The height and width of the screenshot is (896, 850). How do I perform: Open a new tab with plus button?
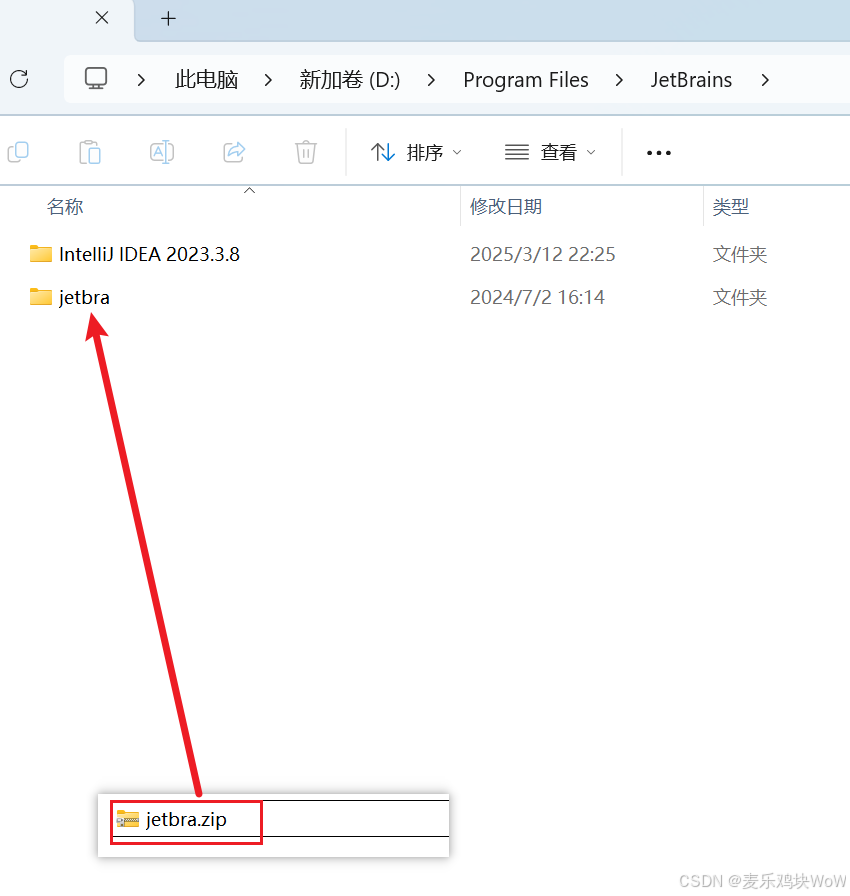click(x=169, y=19)
